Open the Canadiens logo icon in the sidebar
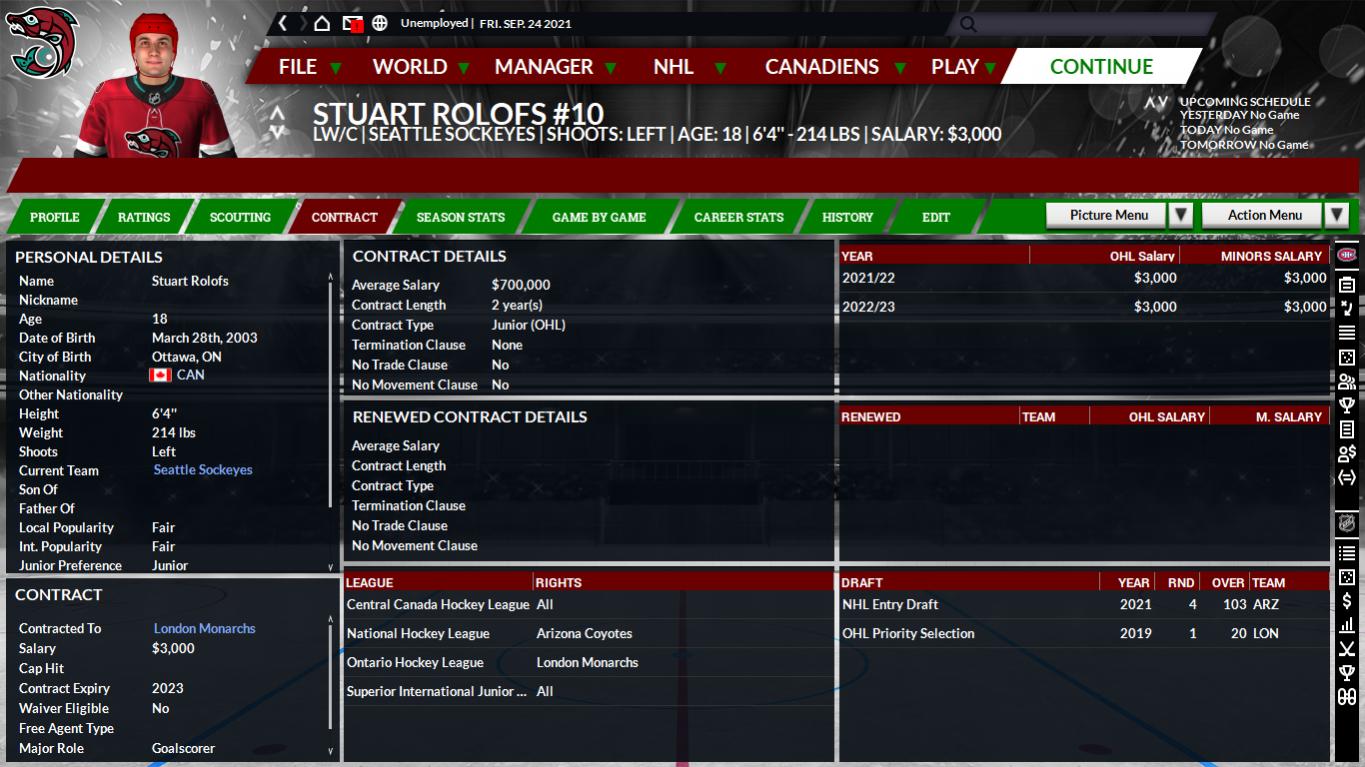 1347,255
